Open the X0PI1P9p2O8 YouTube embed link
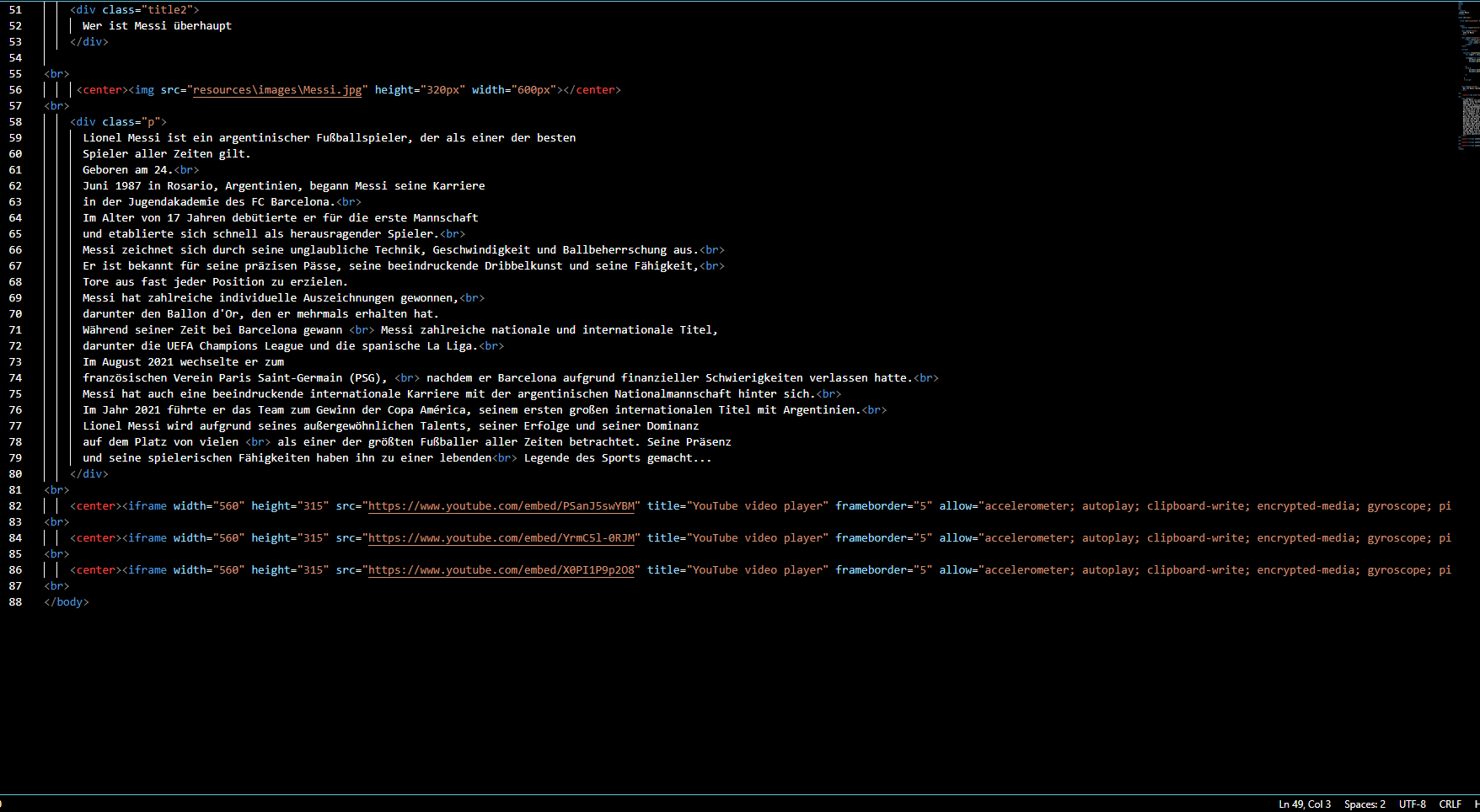Viewport: 1480px width, 812px height. [x=502, y=569]
